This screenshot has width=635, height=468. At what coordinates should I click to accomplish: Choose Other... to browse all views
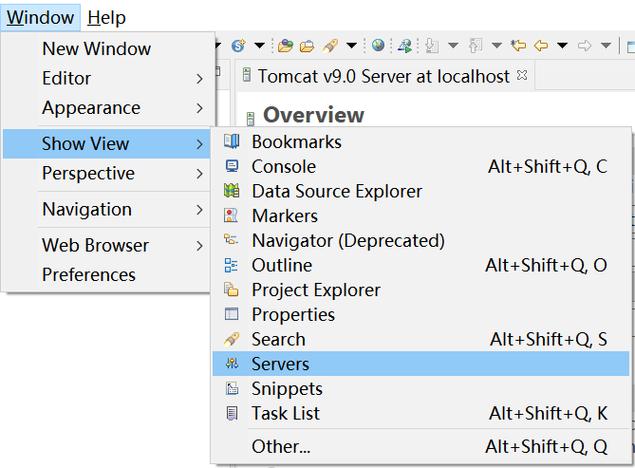point(281,446)
